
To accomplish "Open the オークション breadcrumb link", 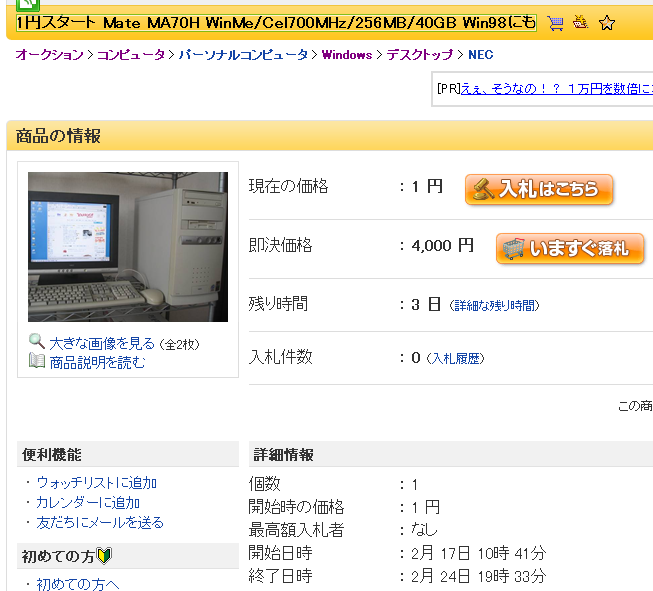I will [49, 55].
